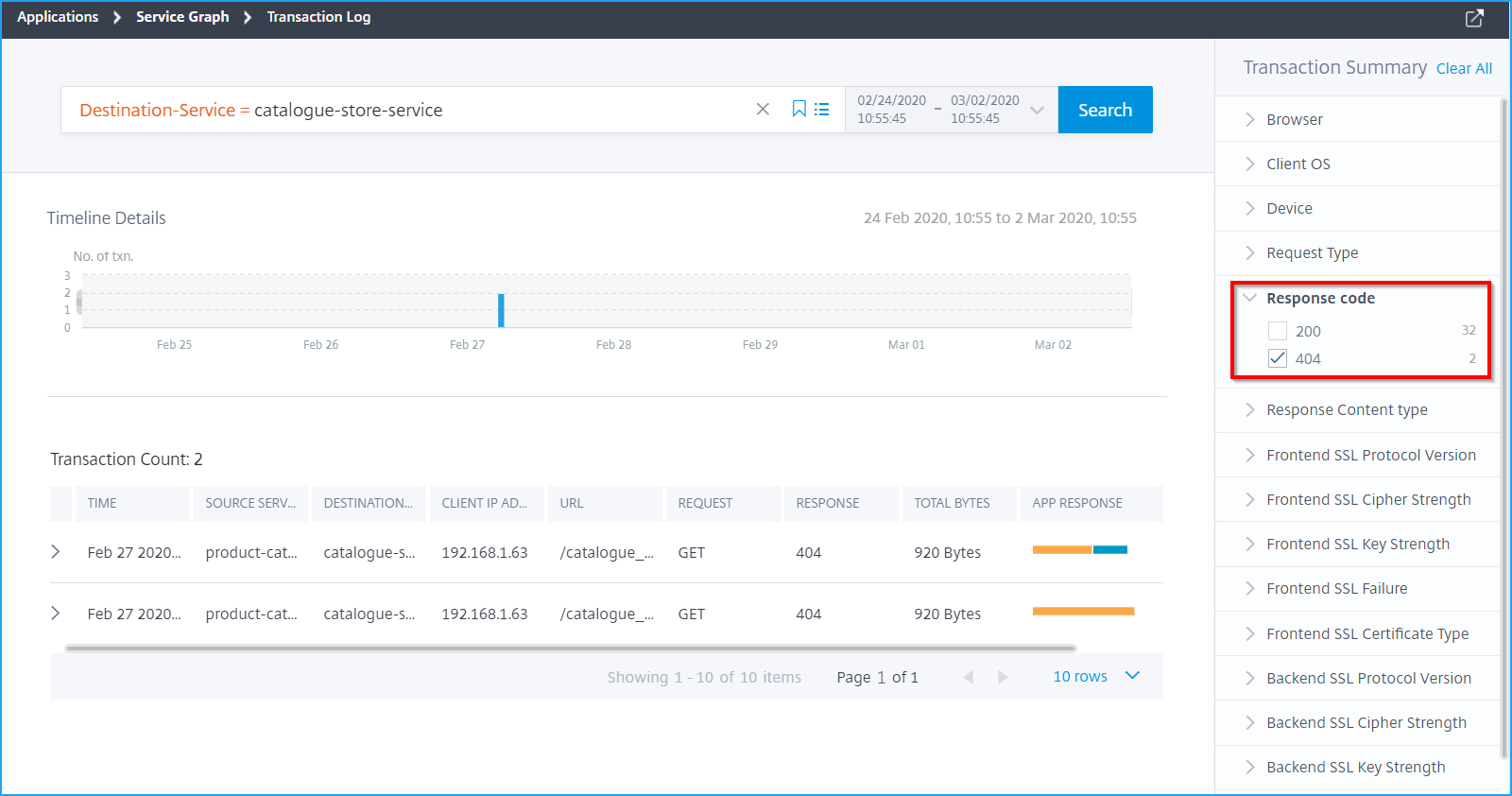
Task: Expand the second transaction row
Action: [x=56, y=614]
